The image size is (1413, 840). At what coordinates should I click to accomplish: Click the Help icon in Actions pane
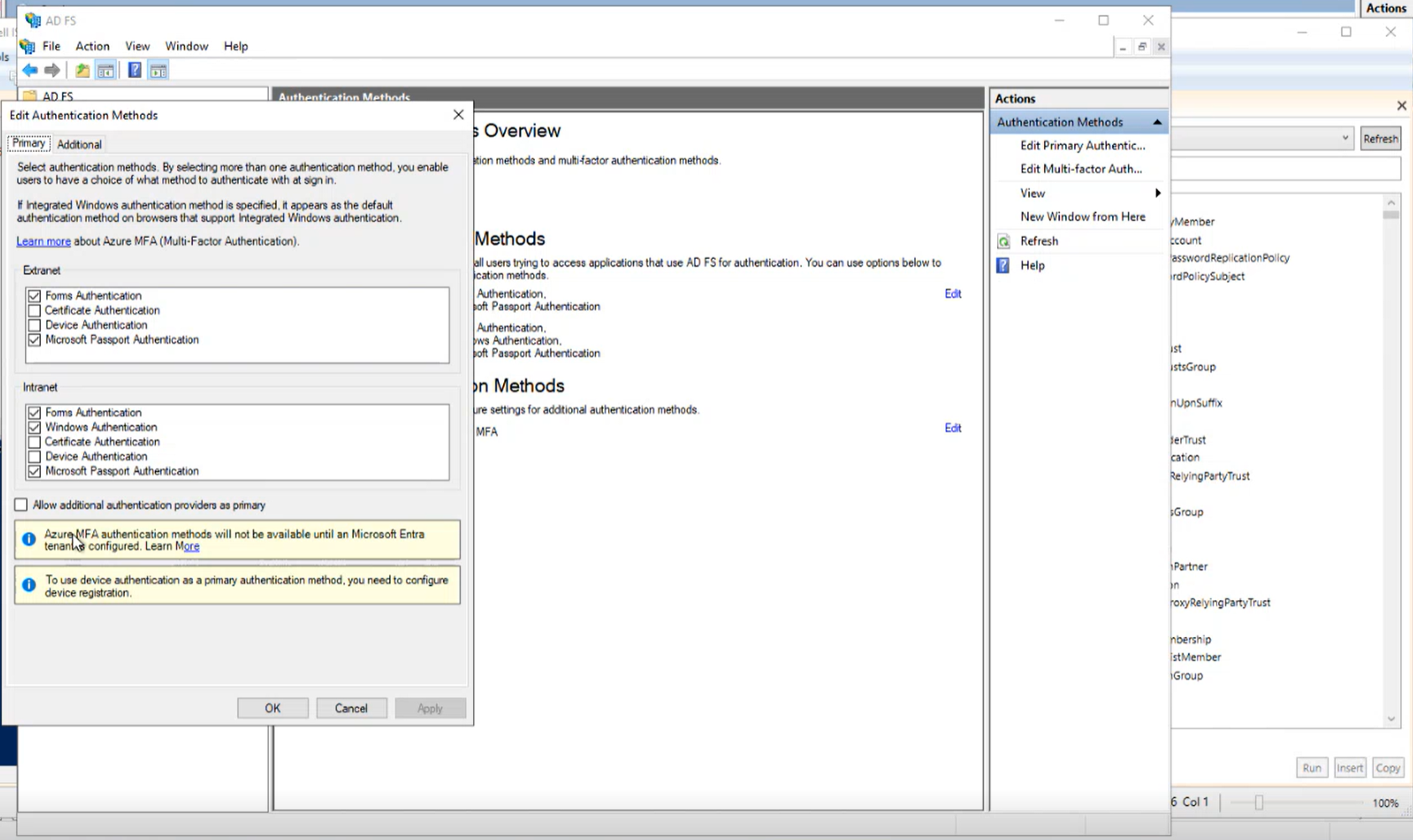point(1003,266)
